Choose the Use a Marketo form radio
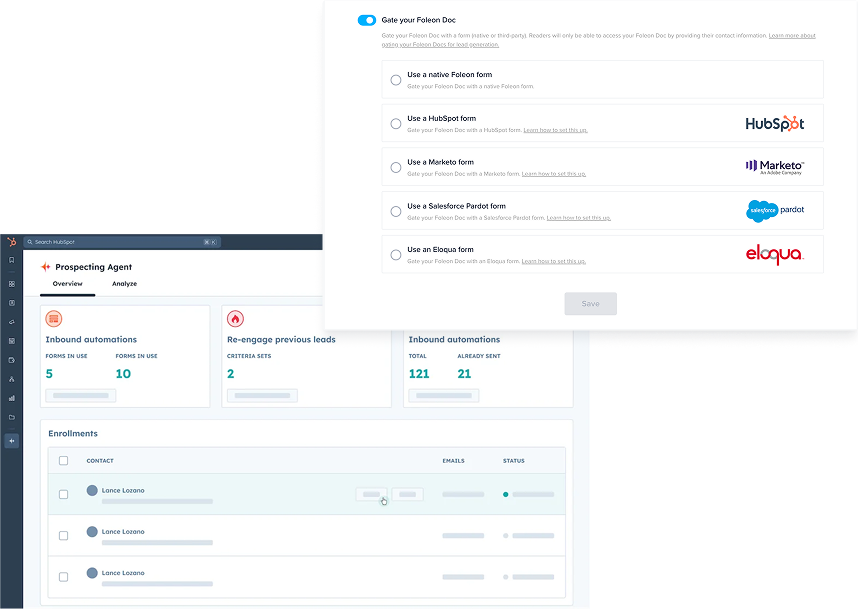The width and height of the screenshot is (858, 609). click(x=396, y=167)
